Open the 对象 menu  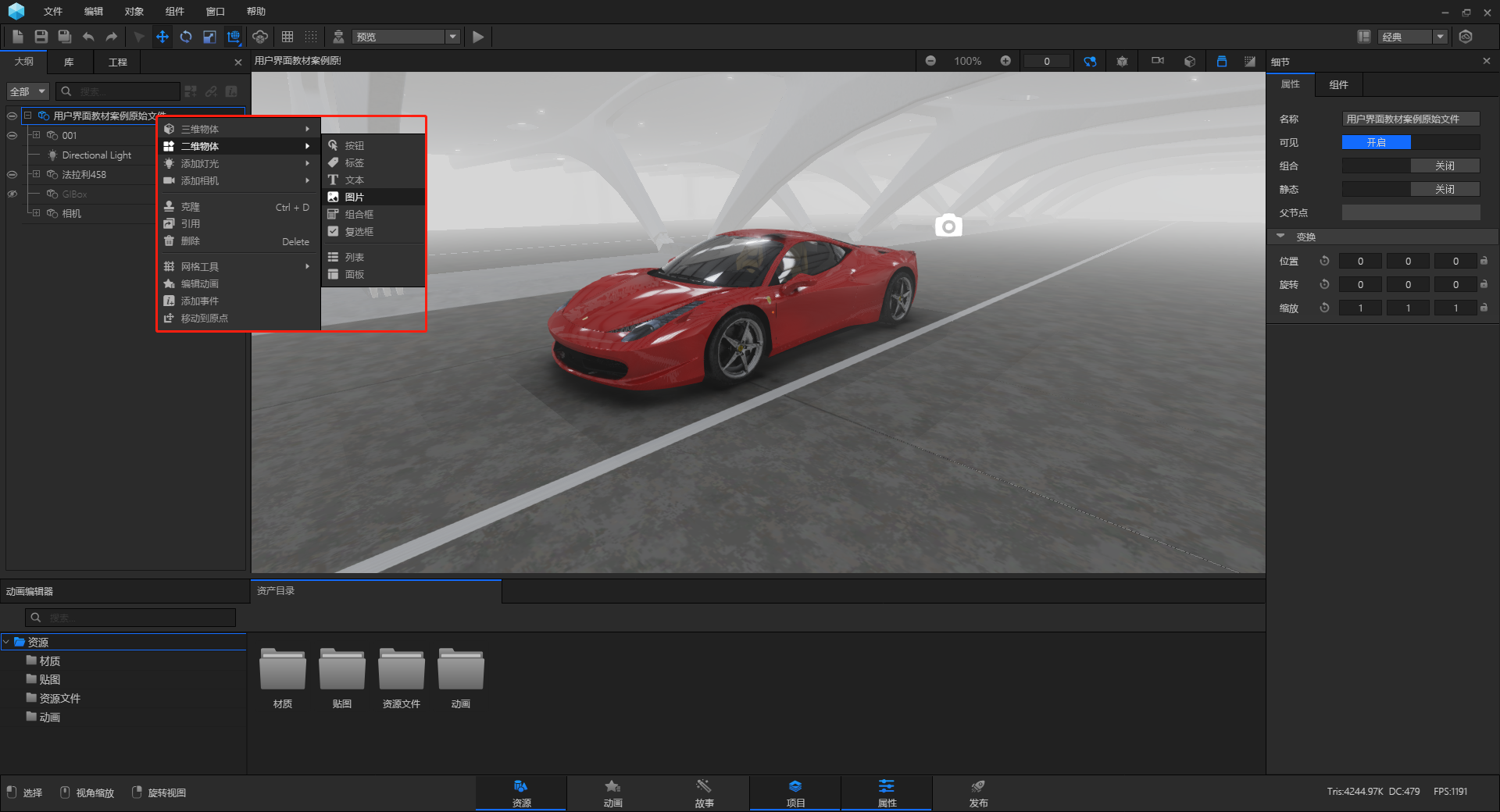[134, 12]
